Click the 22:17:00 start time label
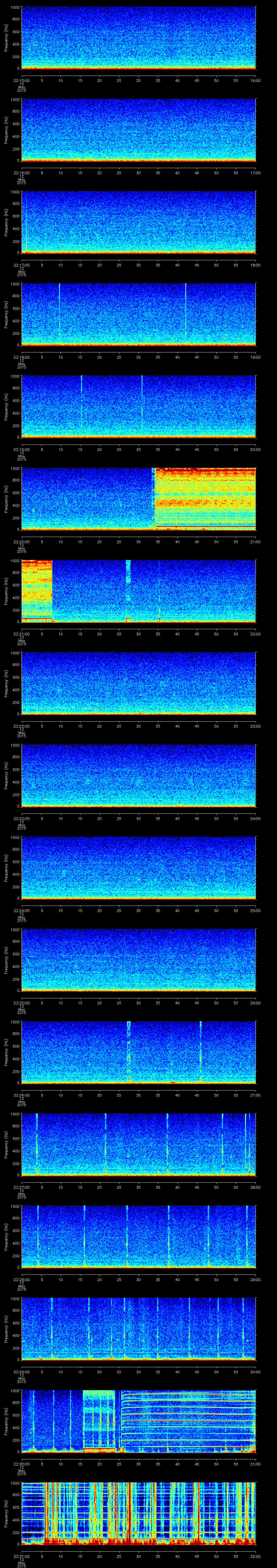 click(21, 264)
